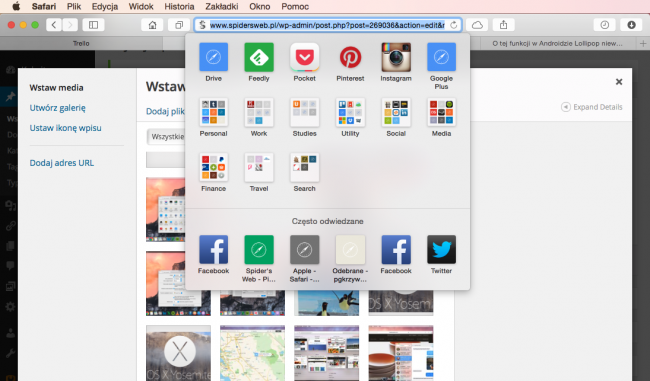This screenshot has width=650, height=381.
Task: Open the Social bookmarks folder
Action: click(396, 112)
